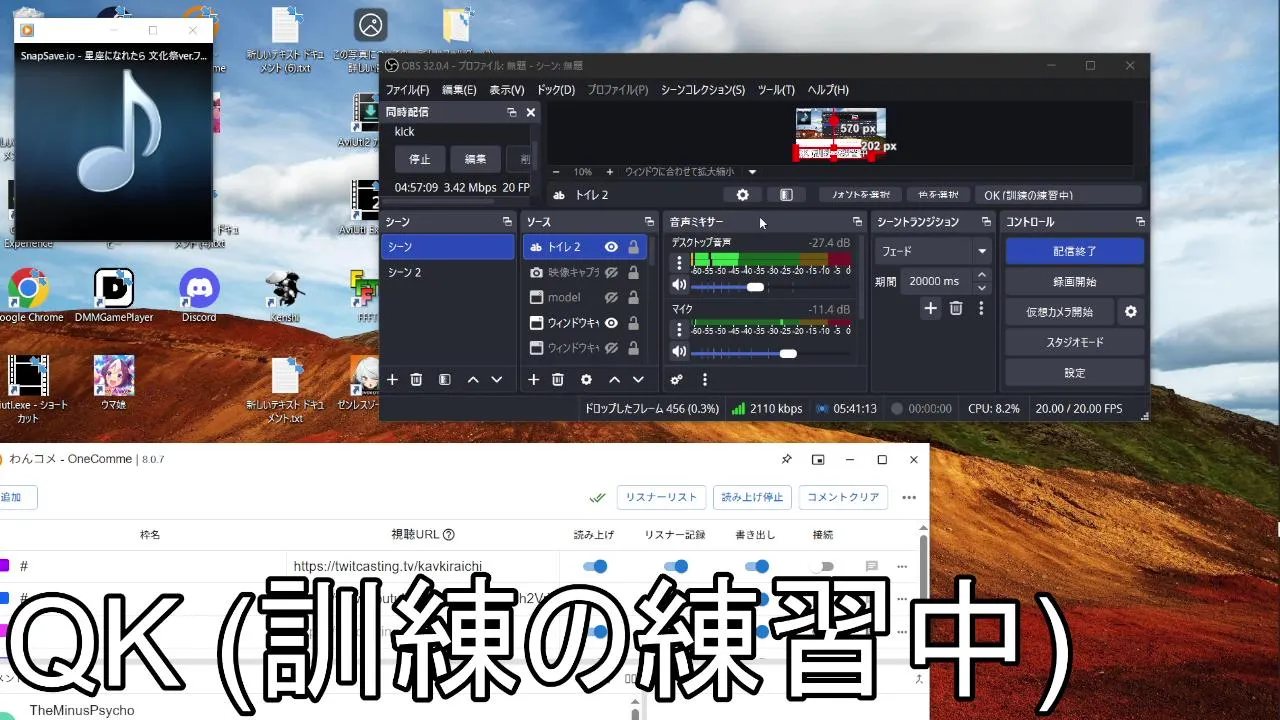Viewport: 1280px width, 720px height.
Task: Move scene up with the up arrow
Action: pos(473,380)
